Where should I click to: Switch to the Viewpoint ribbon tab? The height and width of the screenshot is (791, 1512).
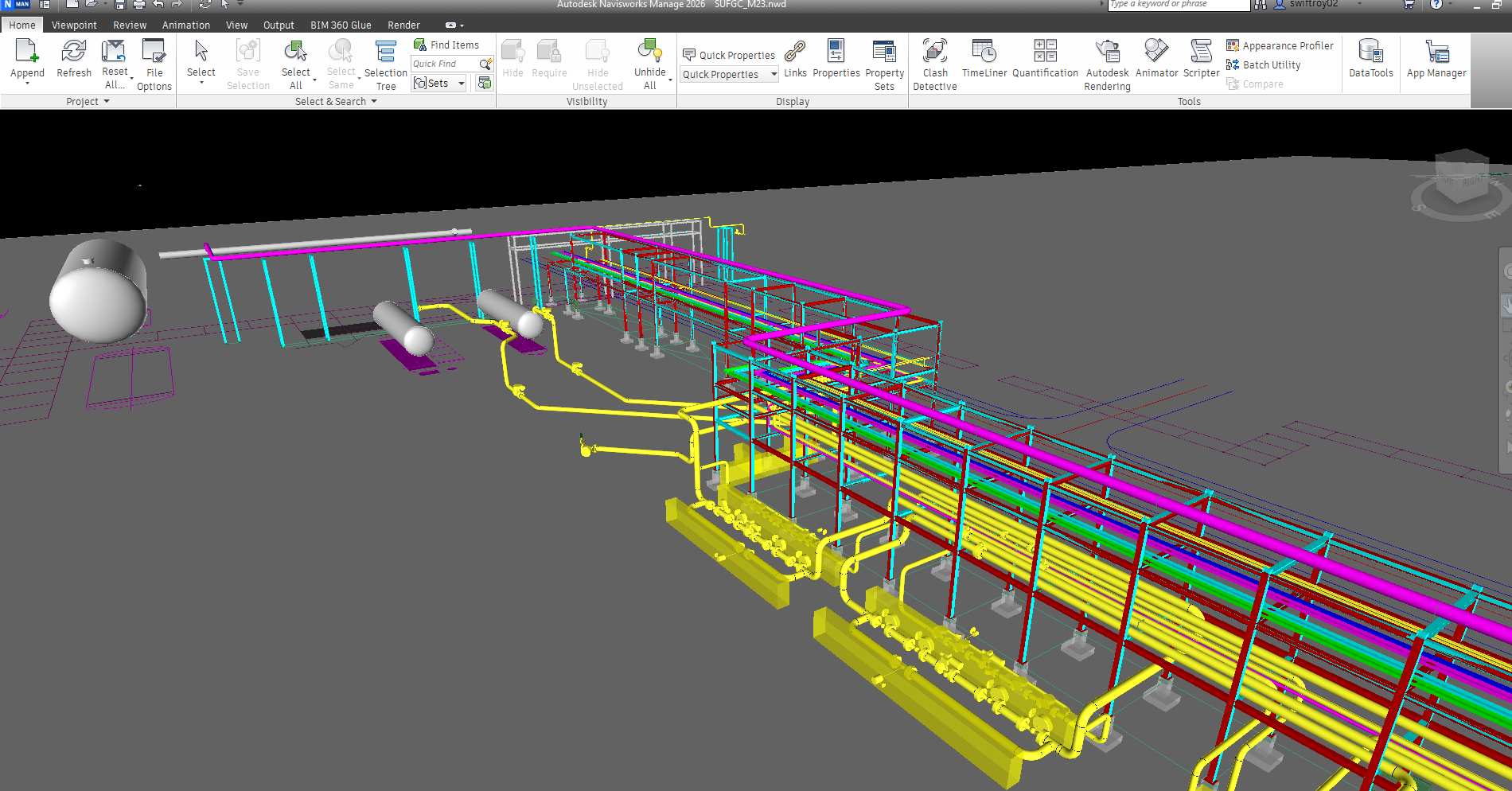[x=74, y=25]
